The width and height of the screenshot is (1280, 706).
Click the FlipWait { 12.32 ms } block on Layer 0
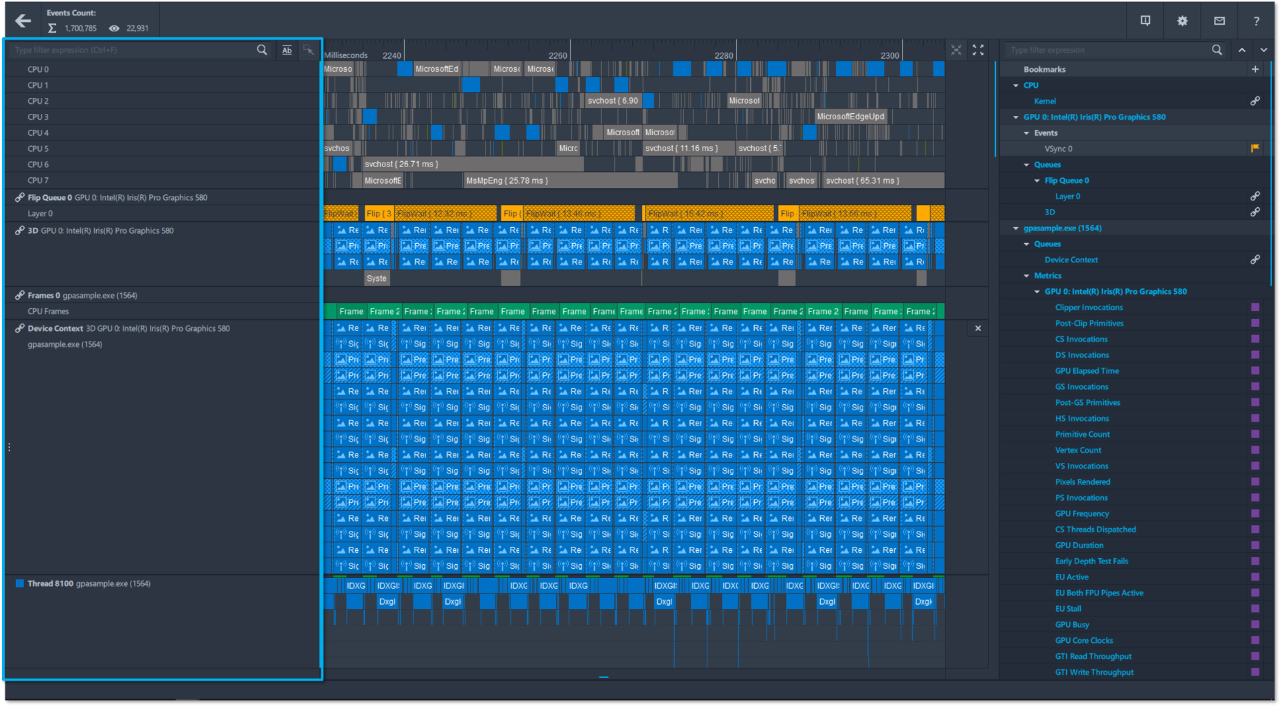[x=445, y=213]
